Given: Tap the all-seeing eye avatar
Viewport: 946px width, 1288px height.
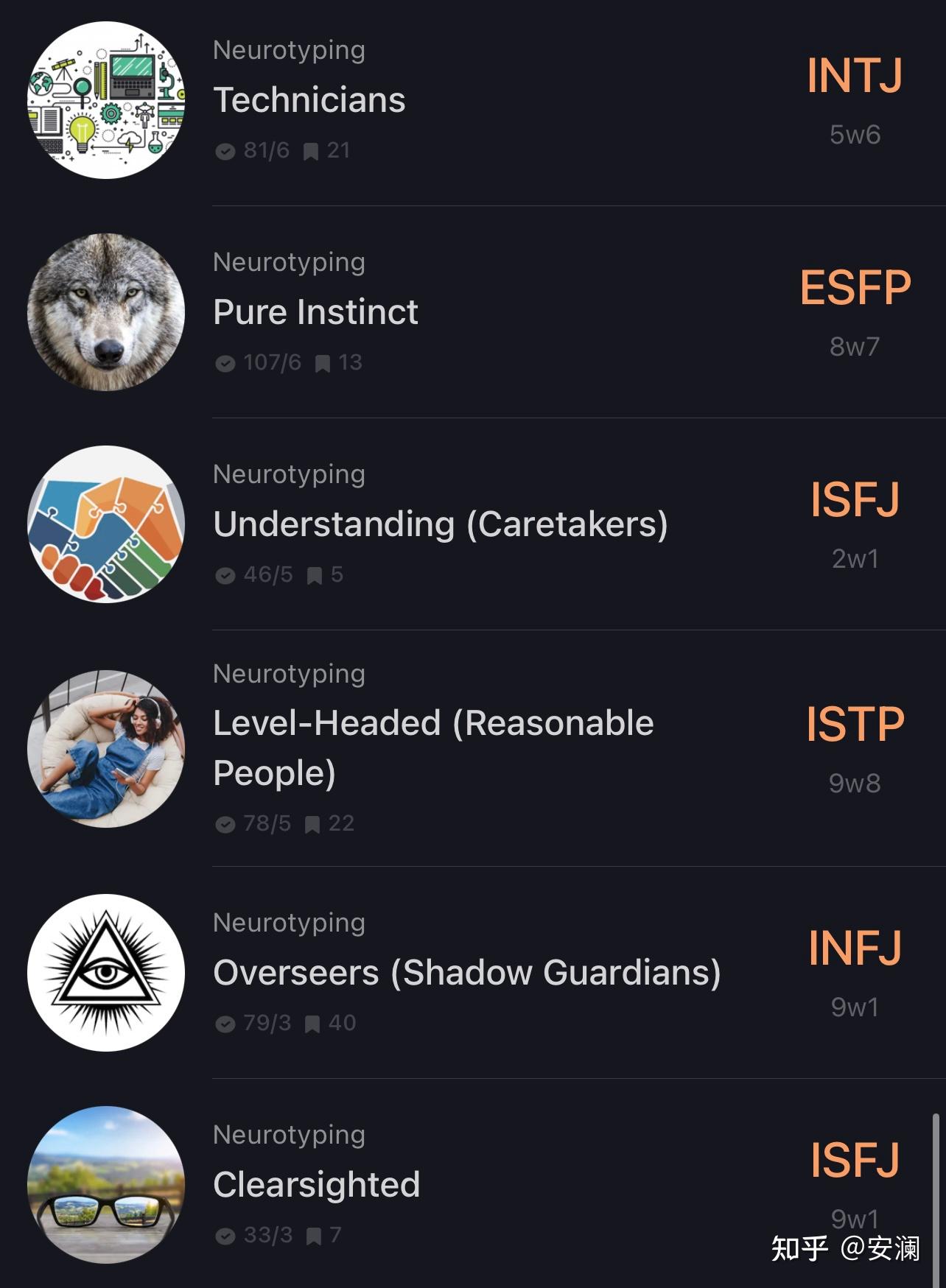Looking at the screenshot, I should 106,972.
